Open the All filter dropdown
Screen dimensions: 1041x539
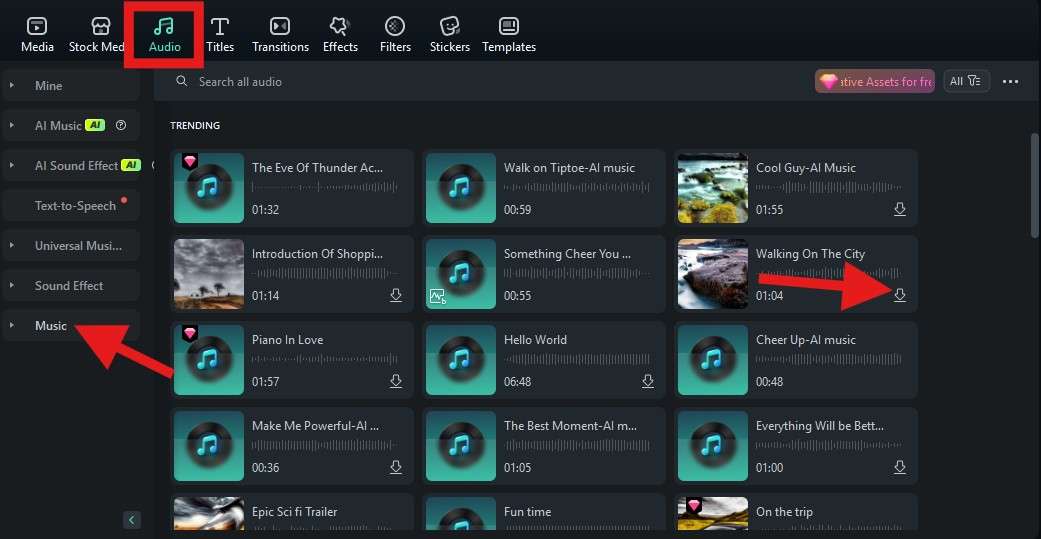(966, 81)
